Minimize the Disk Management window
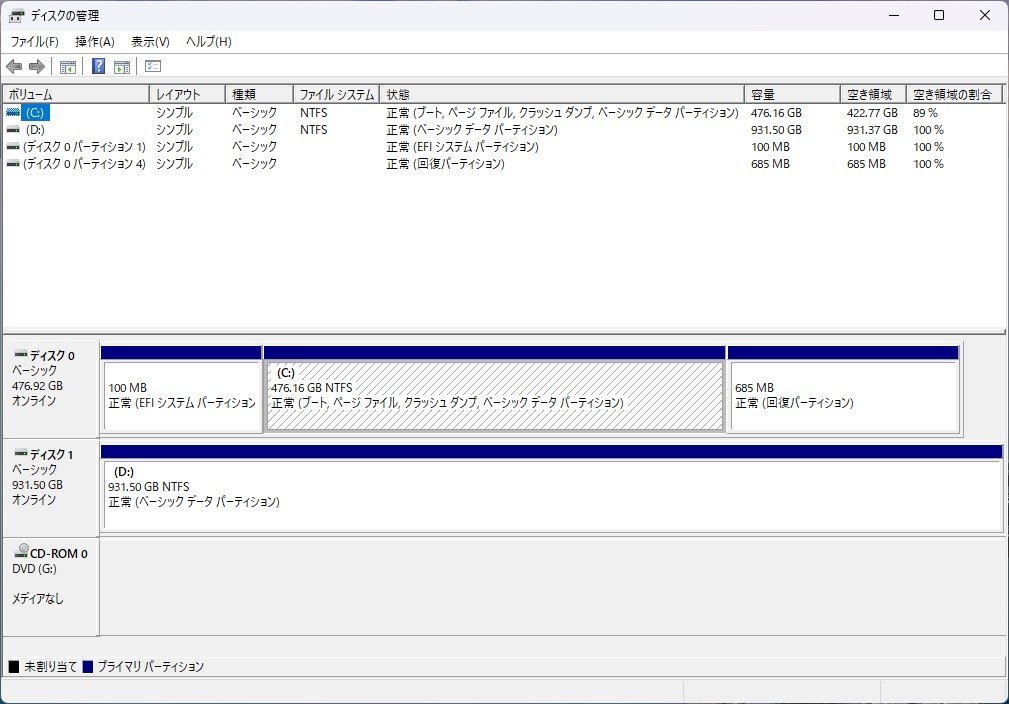1009x704 pixels. click(x=894, y=15)
